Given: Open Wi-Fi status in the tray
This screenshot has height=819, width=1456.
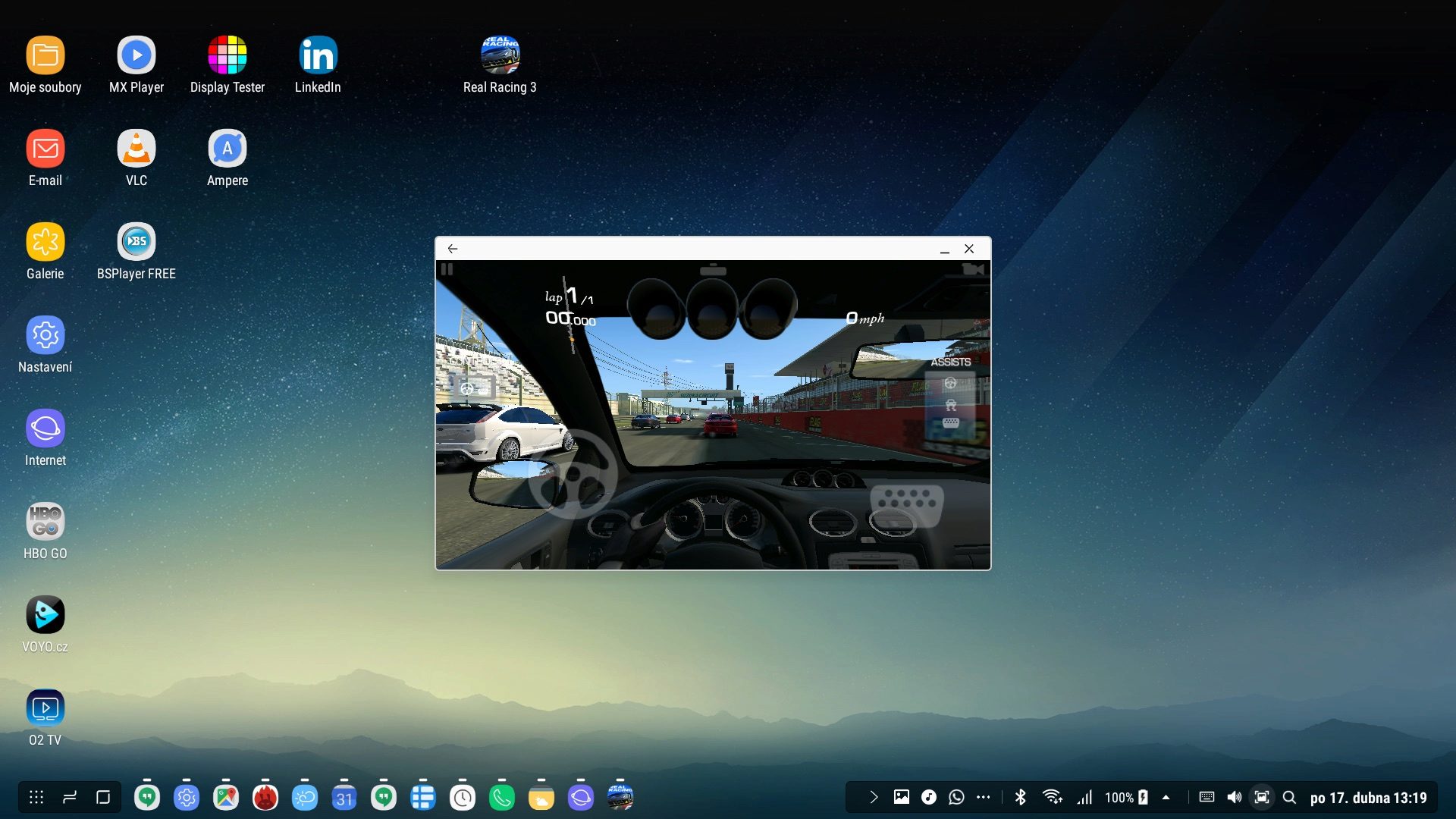Looking at the screenshot, I should tap(1052, 797).
